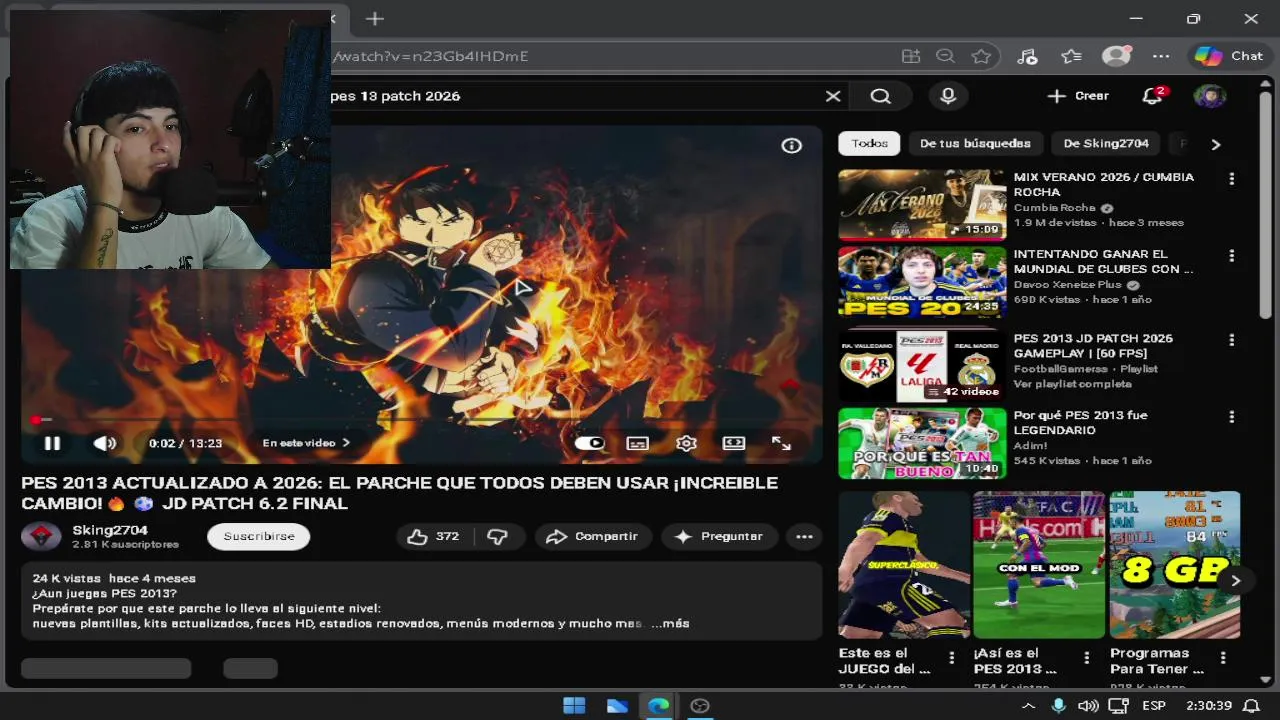
Task: Subscribe to Sking2704 with Suscribirse
Action: 259,536
